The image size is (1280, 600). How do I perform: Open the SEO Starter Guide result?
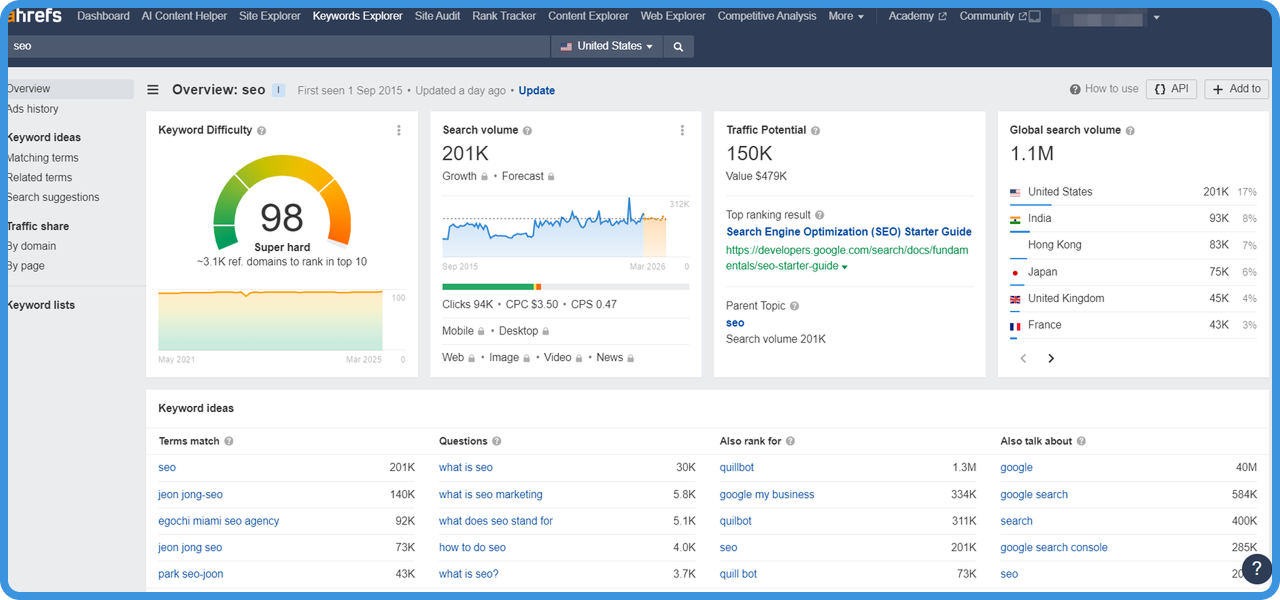pyautogui.click(x=848, y=231)
